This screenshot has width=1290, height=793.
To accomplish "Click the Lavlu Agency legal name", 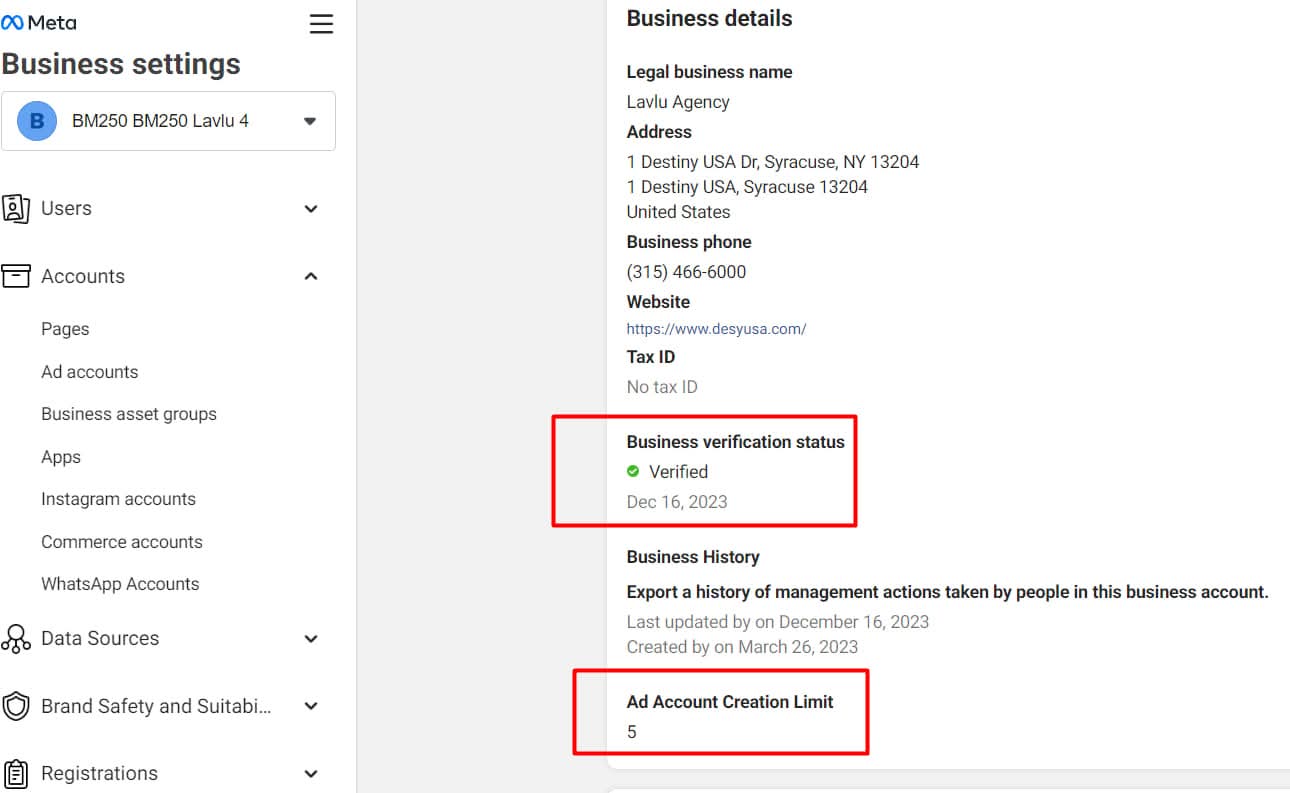I will pyautogui.click(x=678, y=102).
